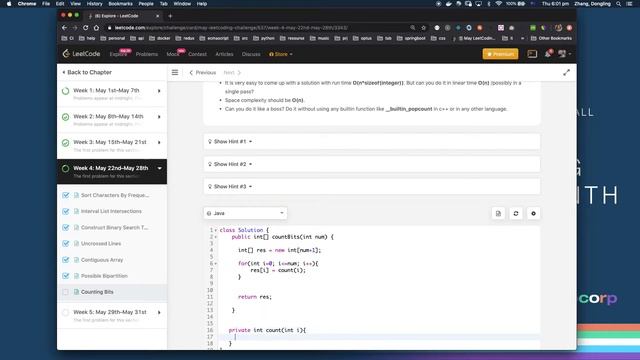Click the Week 3 green check circle
This screenshot has width=640, height=360.
65,143
